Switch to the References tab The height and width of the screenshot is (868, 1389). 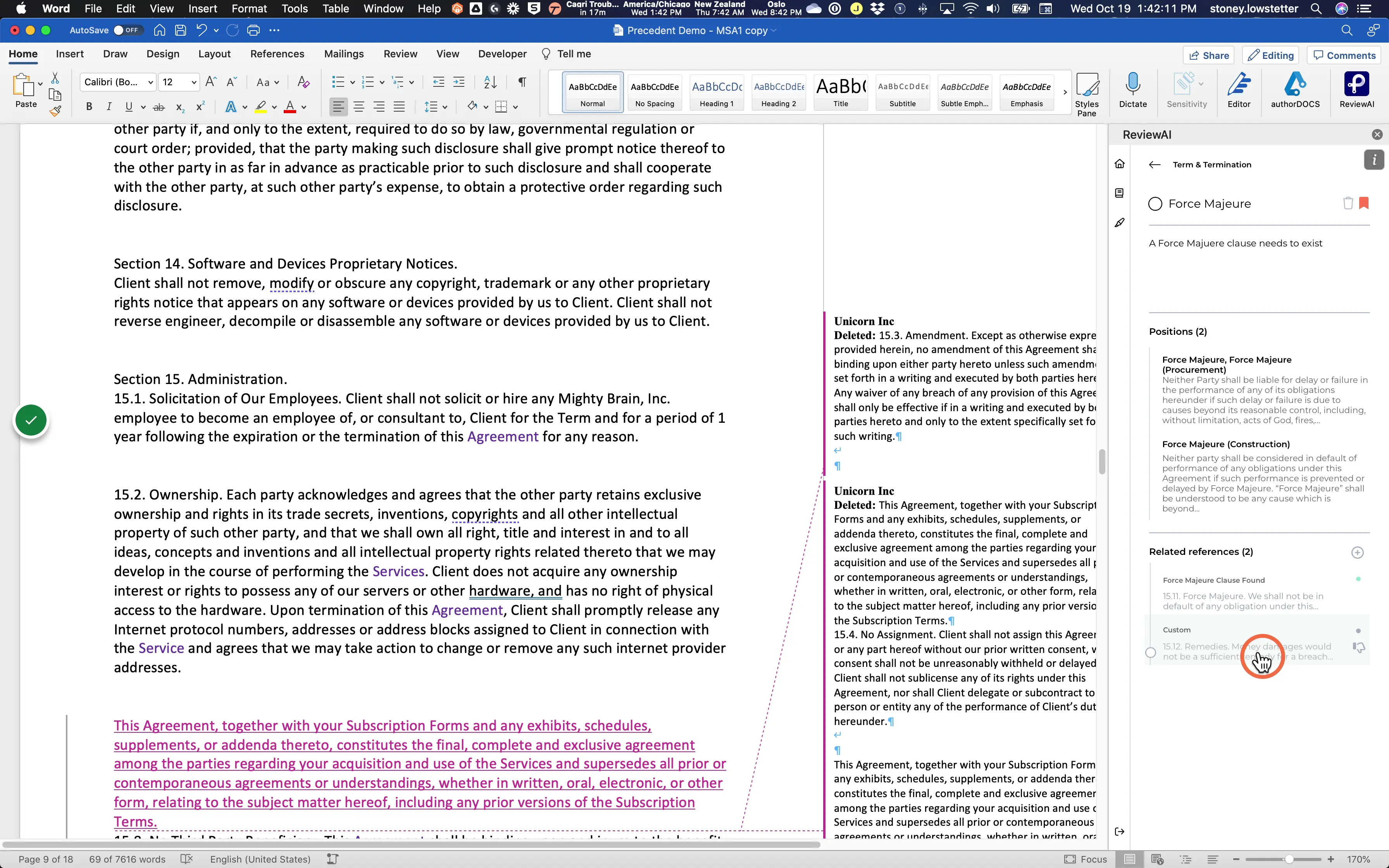click(277, 54)
